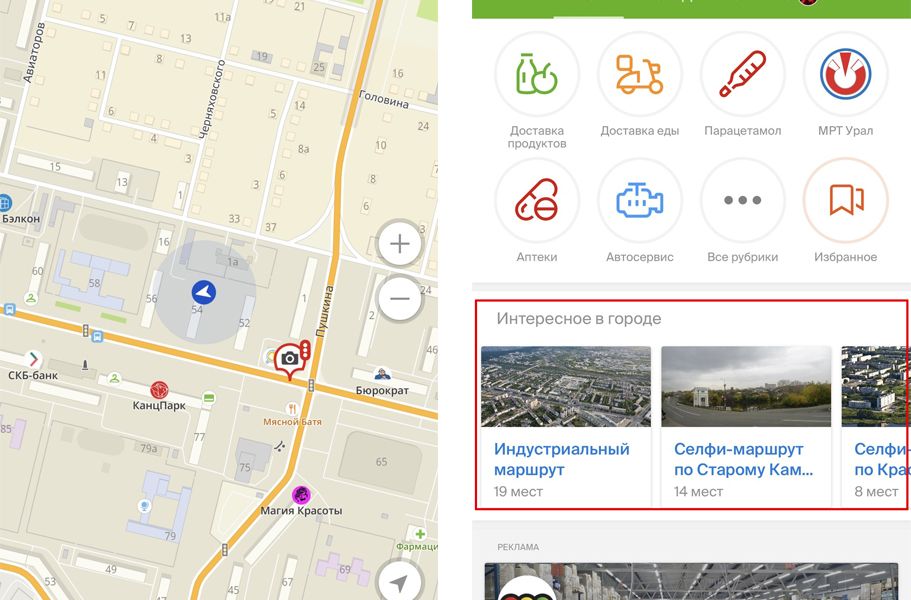Viewport: 911px width, 600px height.
Task: Open the Аптеки pills icon
Action: pos(537,200)
